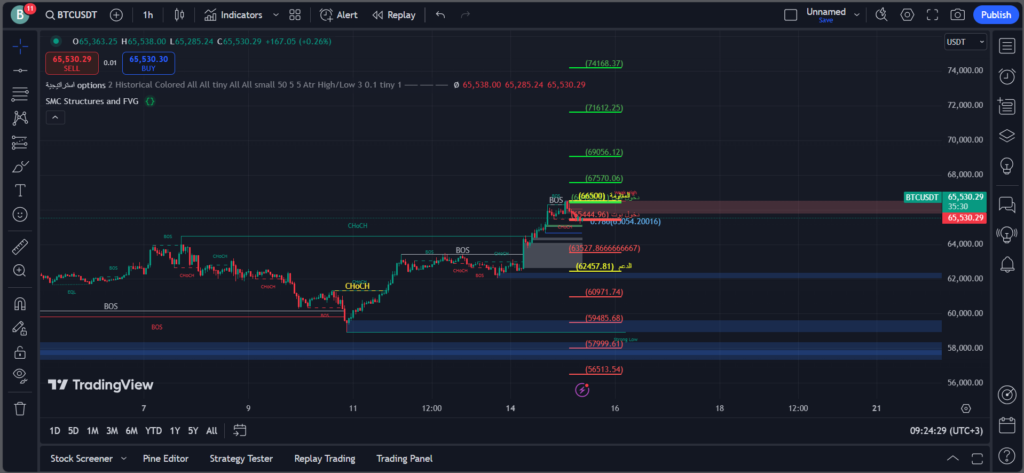Select the ruler measure tool

tap(20, 247)
